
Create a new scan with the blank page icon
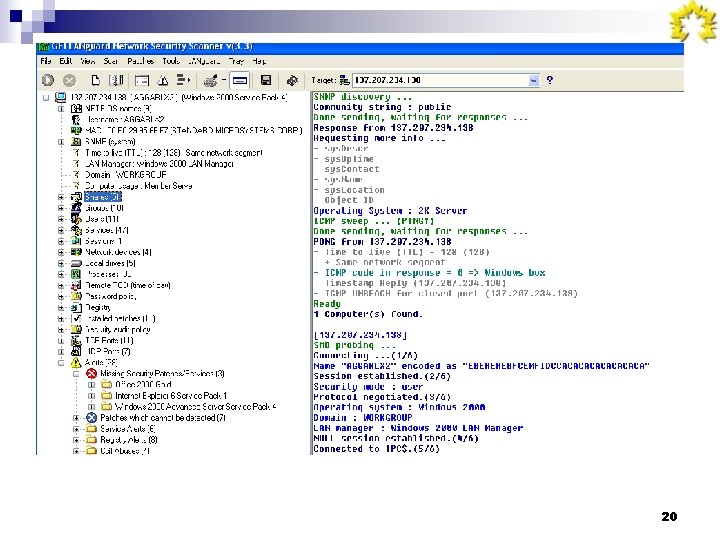click(95, 80)
